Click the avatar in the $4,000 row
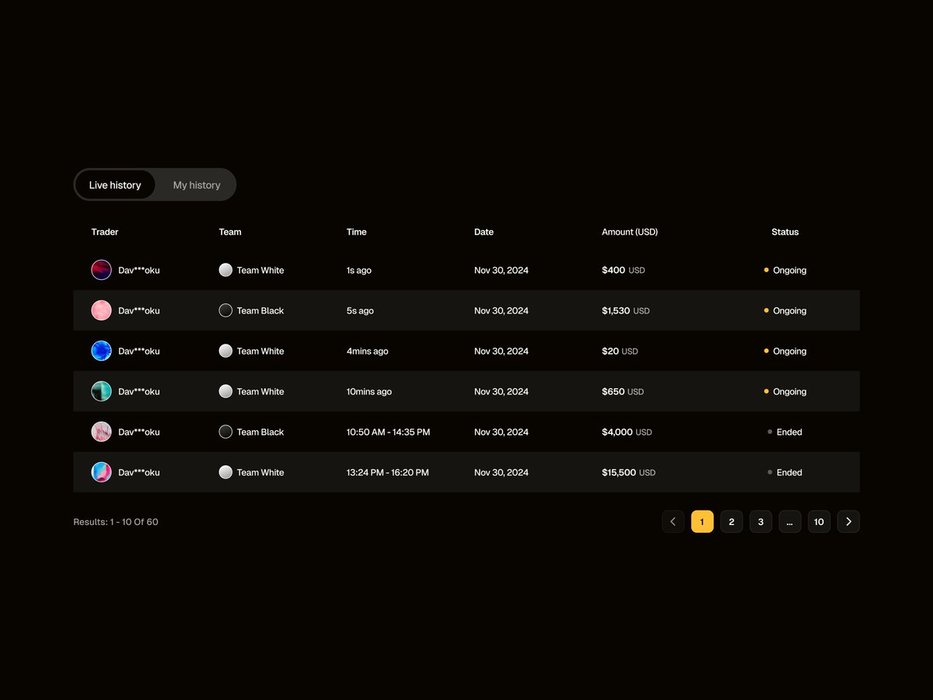 [x=101, y=432]
